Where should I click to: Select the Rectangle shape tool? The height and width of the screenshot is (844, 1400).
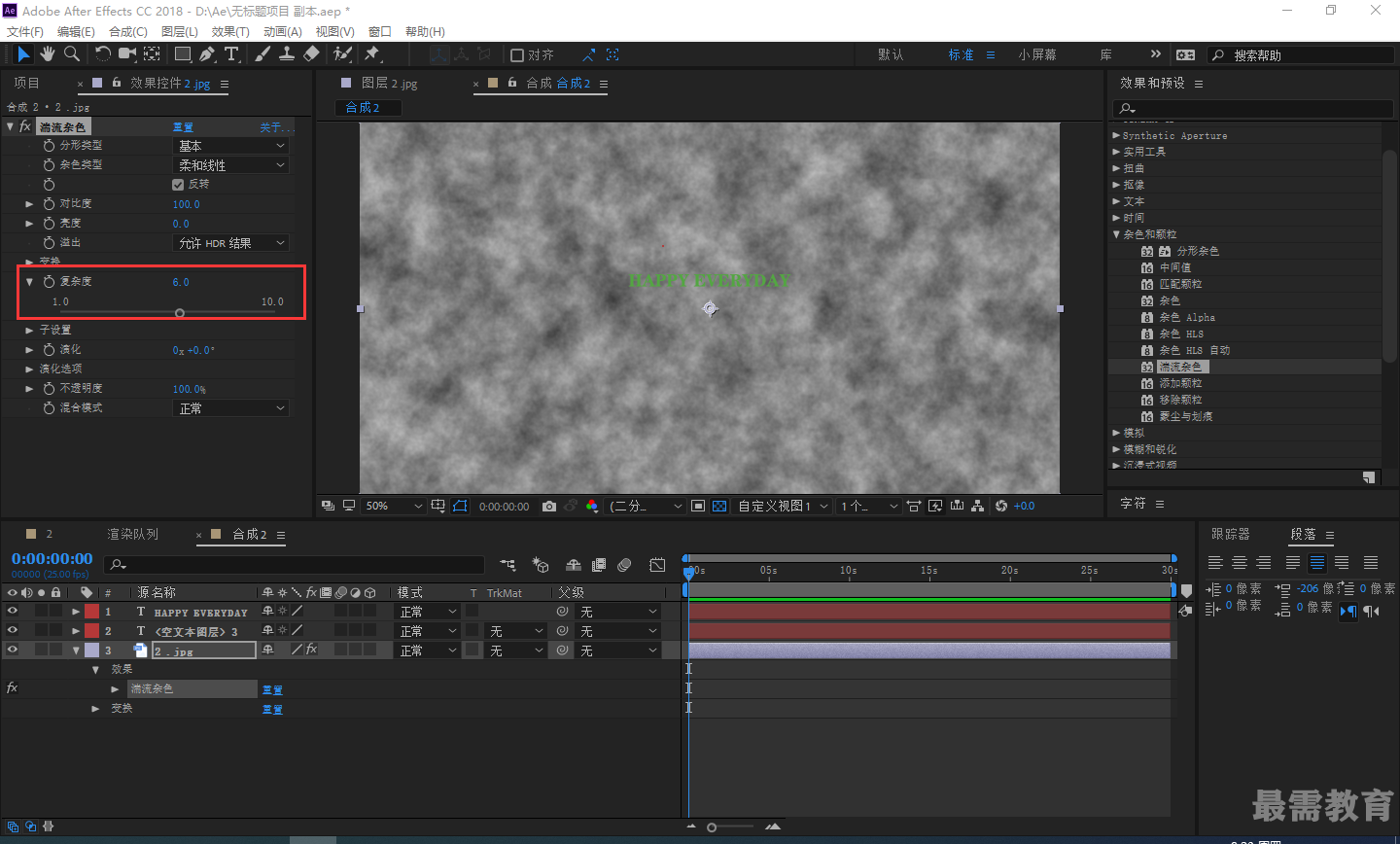click(183, 54)
